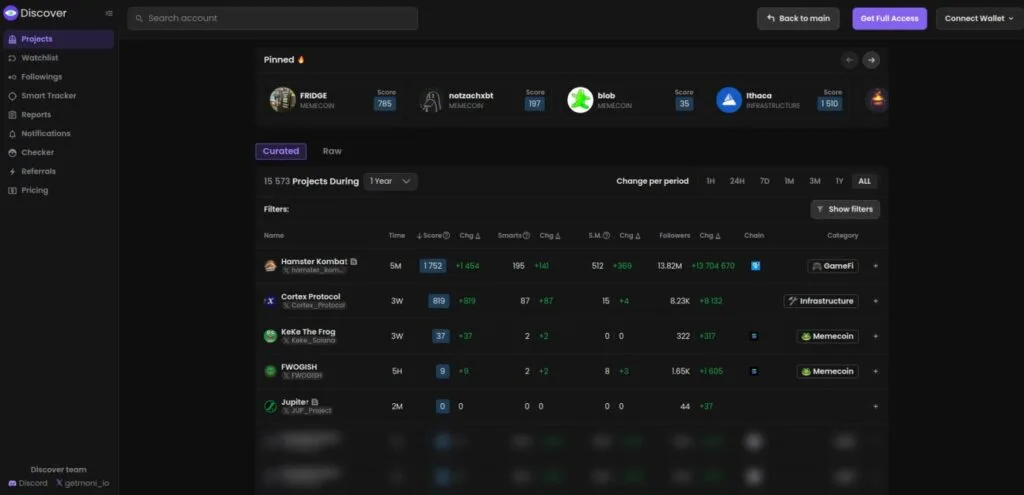Sort by Time column header
Screen dimensions: 1024x495
pyautogui.click(x=397, y=236)
